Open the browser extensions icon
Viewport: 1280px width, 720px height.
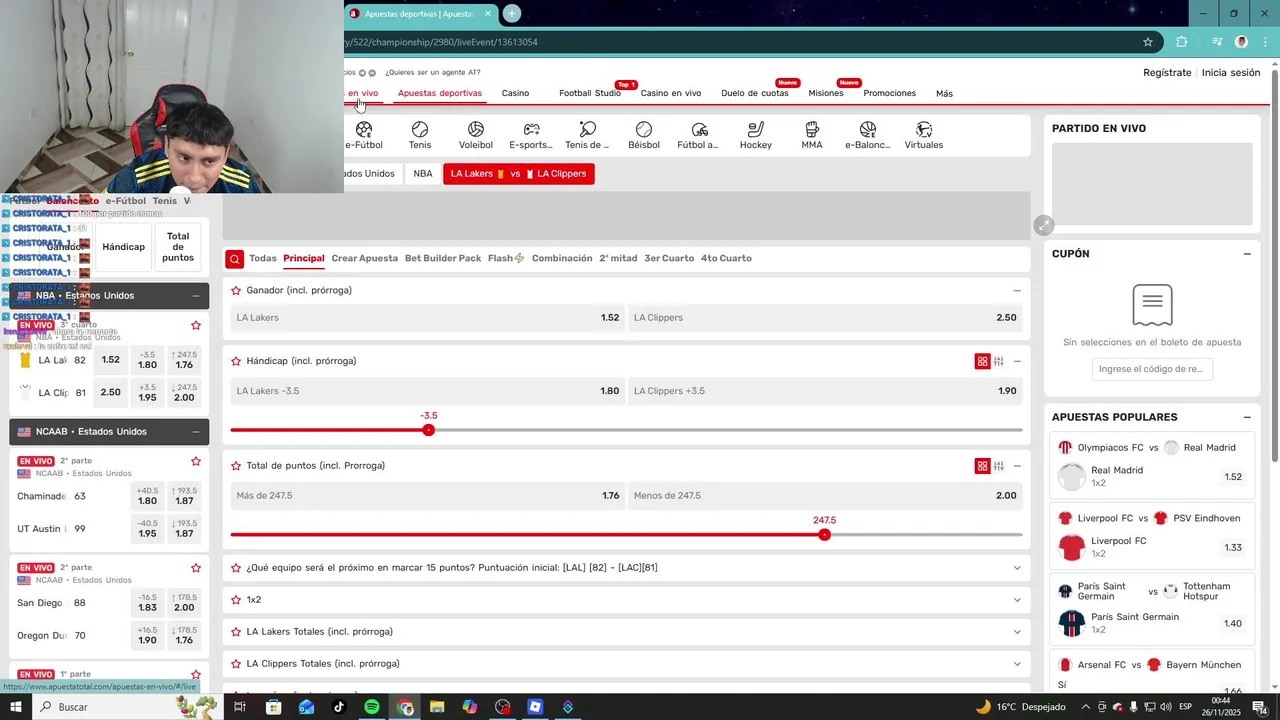coord(1182,42)
